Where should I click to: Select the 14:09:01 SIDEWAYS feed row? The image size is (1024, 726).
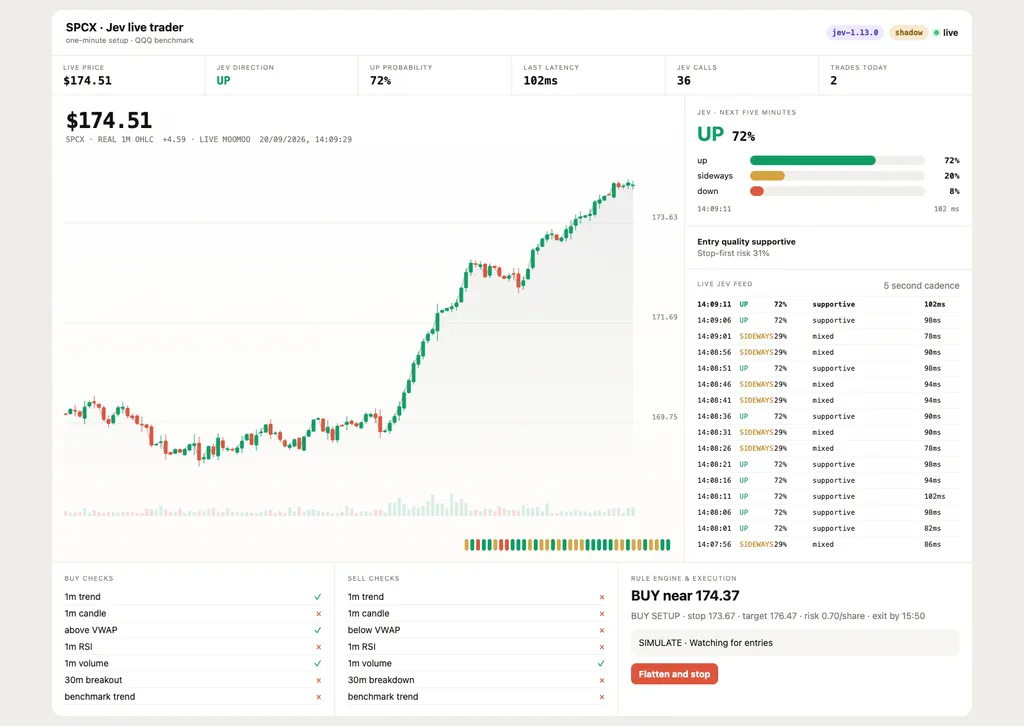(828, 336)
